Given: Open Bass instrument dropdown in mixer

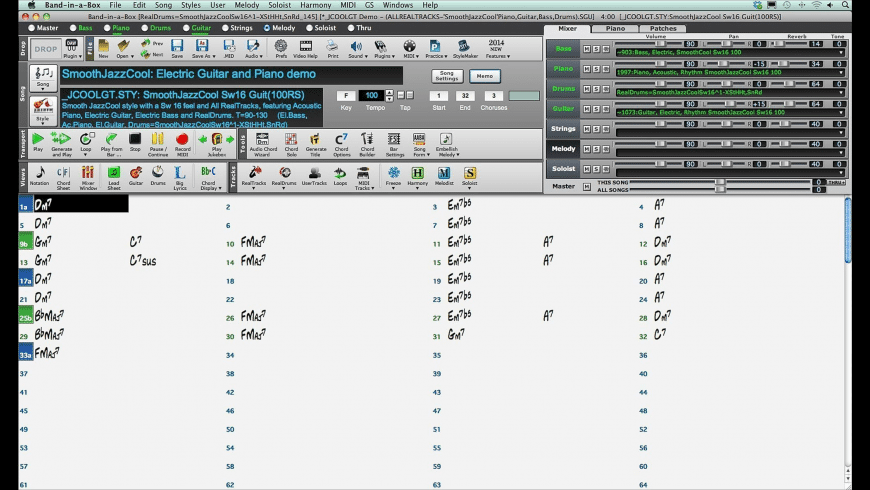Looking at the screenshot, I should pos(841,52).
